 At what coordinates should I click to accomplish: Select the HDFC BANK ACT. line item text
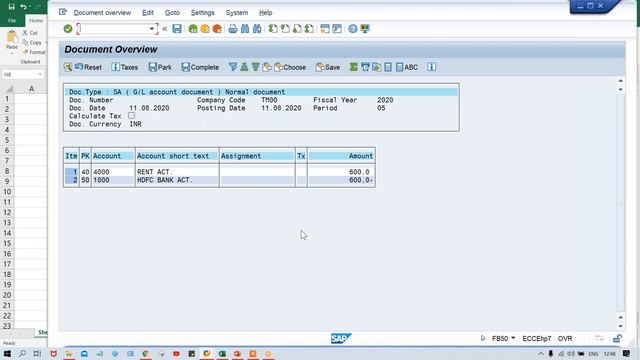coord(164,180)
